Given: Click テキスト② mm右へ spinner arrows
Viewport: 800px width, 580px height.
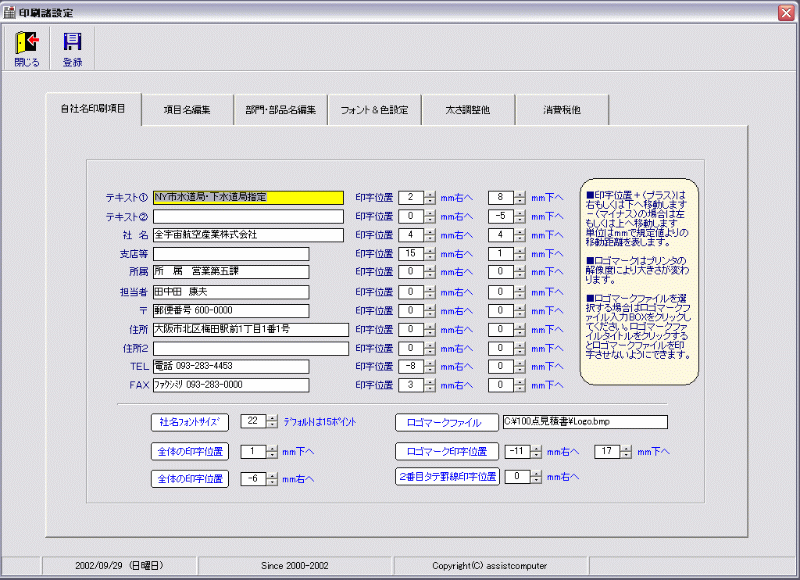Looking at the screenshot, I should pyautogui.click(x=430, y=216).
